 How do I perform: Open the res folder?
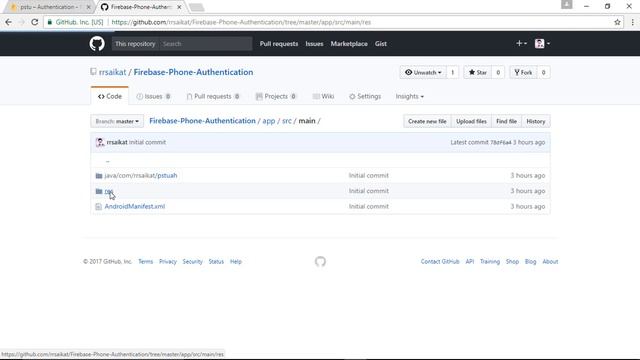(109, 191)
